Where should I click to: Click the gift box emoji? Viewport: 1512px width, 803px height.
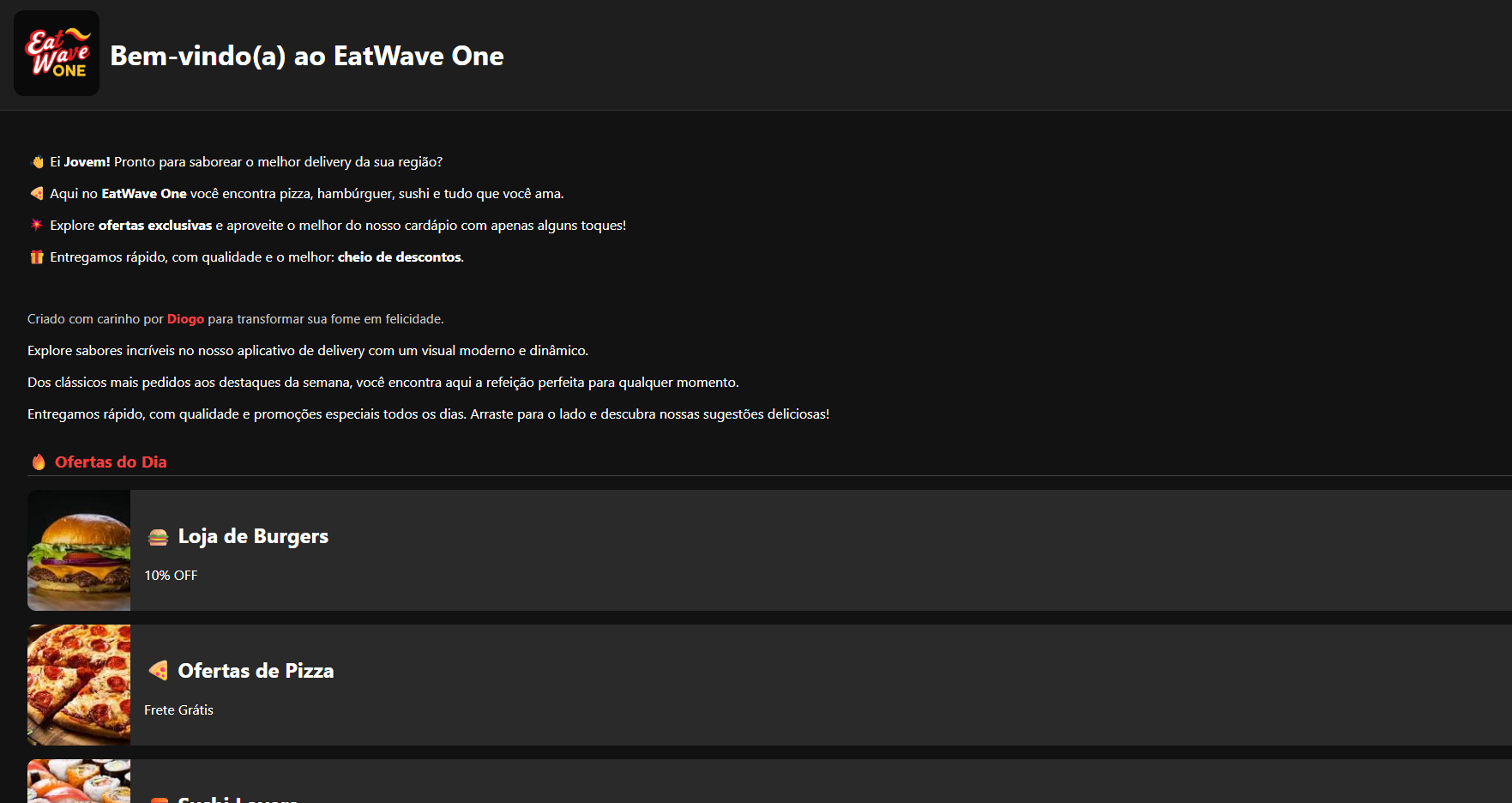37,257
